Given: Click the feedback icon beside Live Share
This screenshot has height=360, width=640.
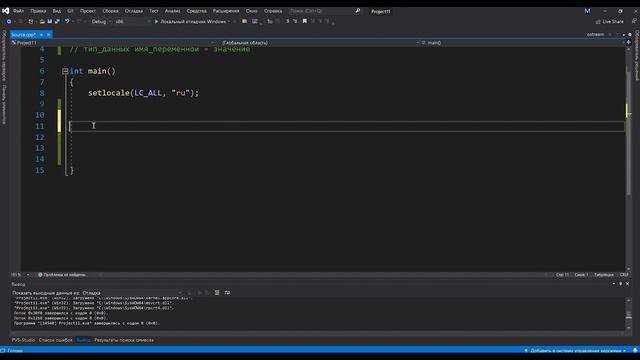Looking at the screenshot, I should pos(634,22).
